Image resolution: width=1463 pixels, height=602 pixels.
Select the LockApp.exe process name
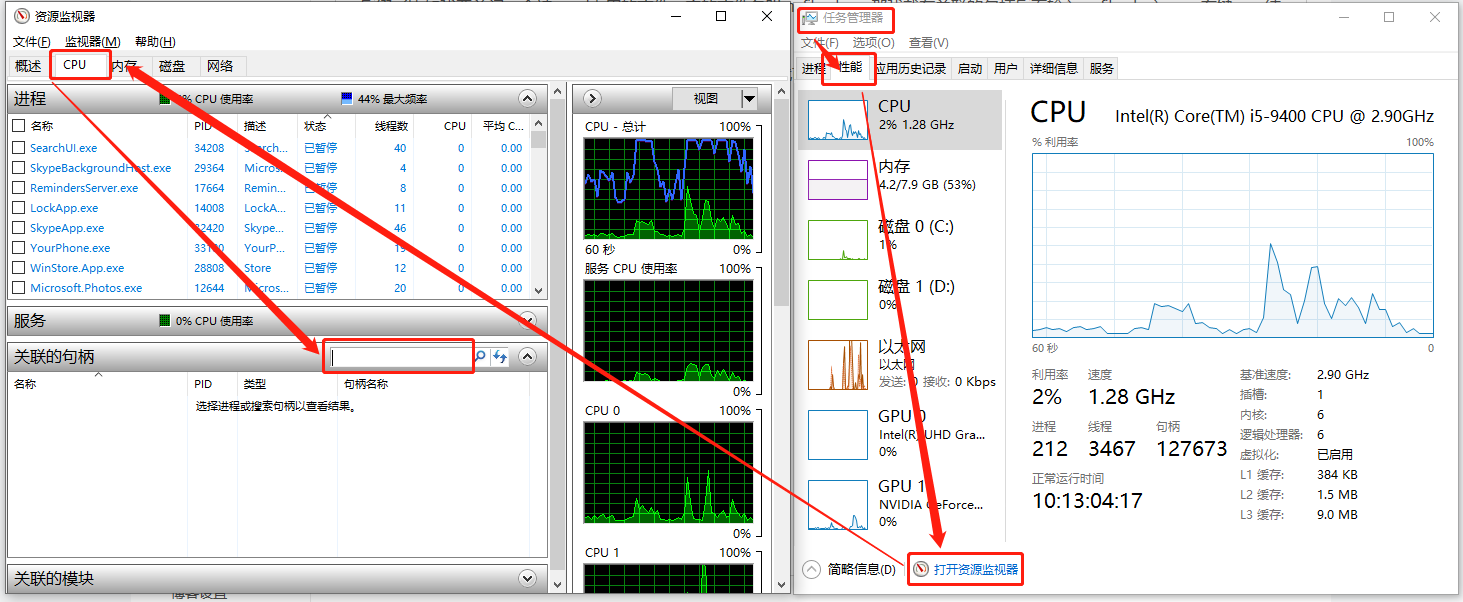click(x=64, y=208)
